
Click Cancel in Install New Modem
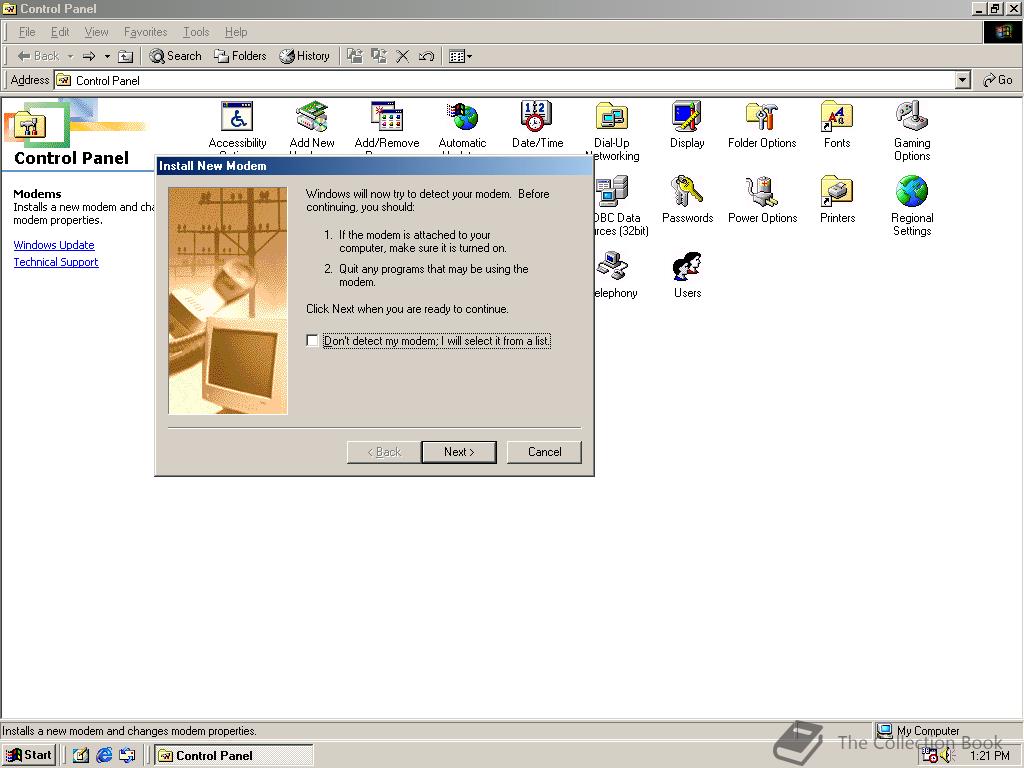[x=544, y=452]
